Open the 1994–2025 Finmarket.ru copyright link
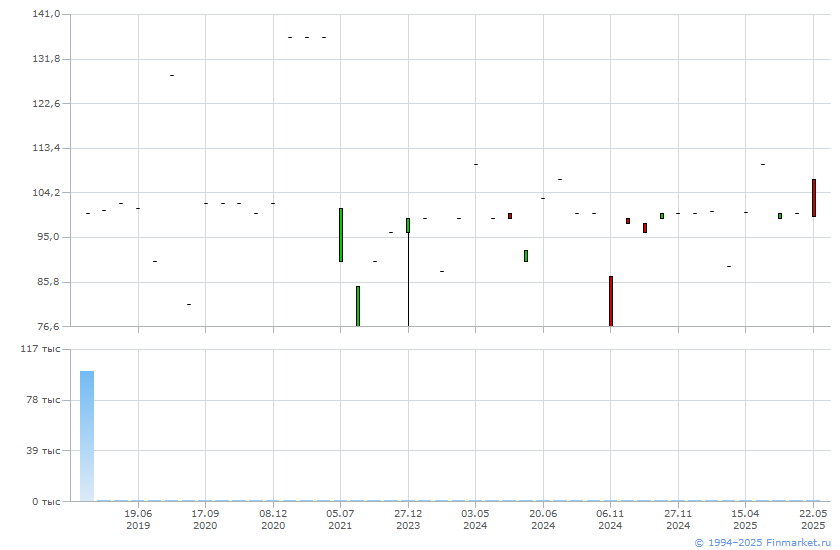Screen dimensions: 840x550 [762, 543]
